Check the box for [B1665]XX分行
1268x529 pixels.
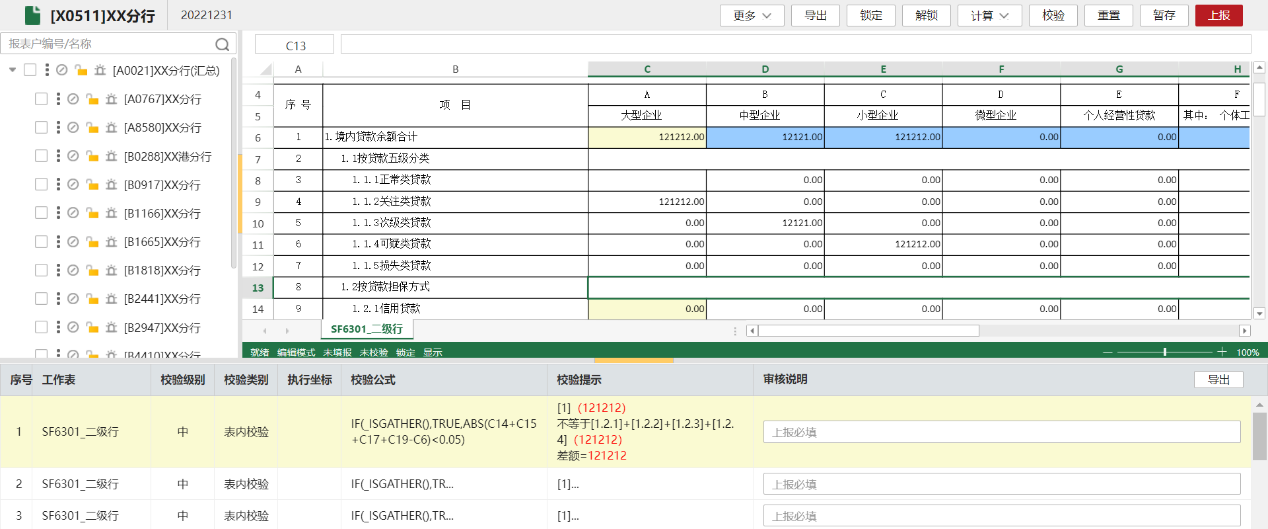pyautogui.click(x=41, y=242)
